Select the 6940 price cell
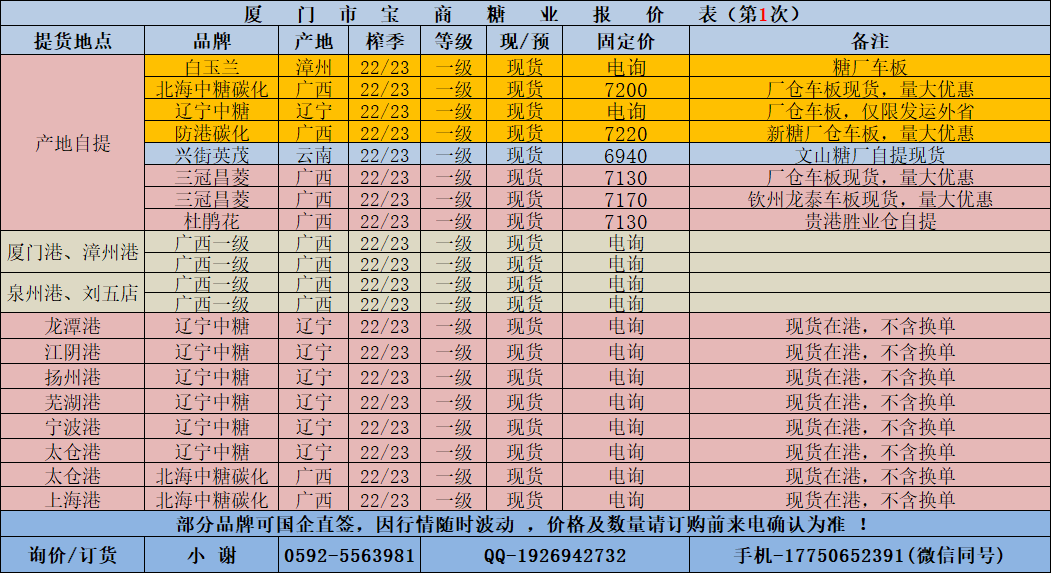Screen dimensions: 1051x574 point(626,156)
